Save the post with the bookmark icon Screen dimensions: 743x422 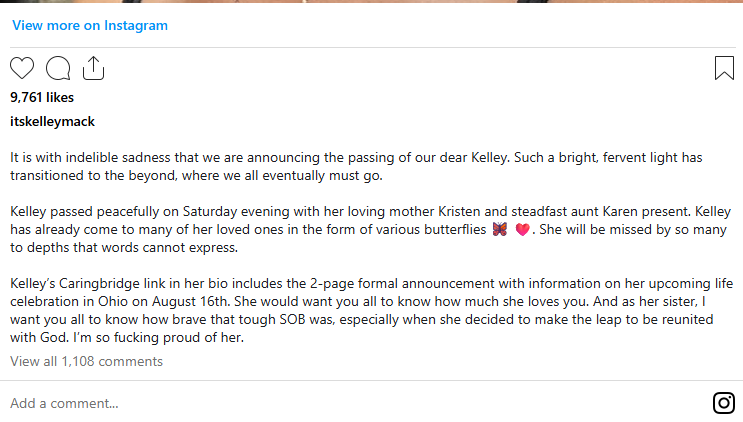(724, 68)
